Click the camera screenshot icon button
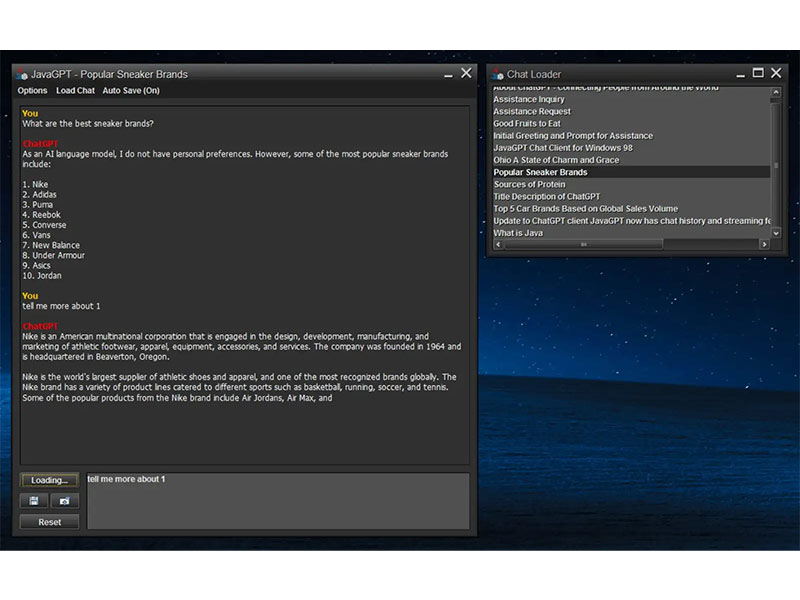Viewport: 800px width, 600px height. (65, 501)
